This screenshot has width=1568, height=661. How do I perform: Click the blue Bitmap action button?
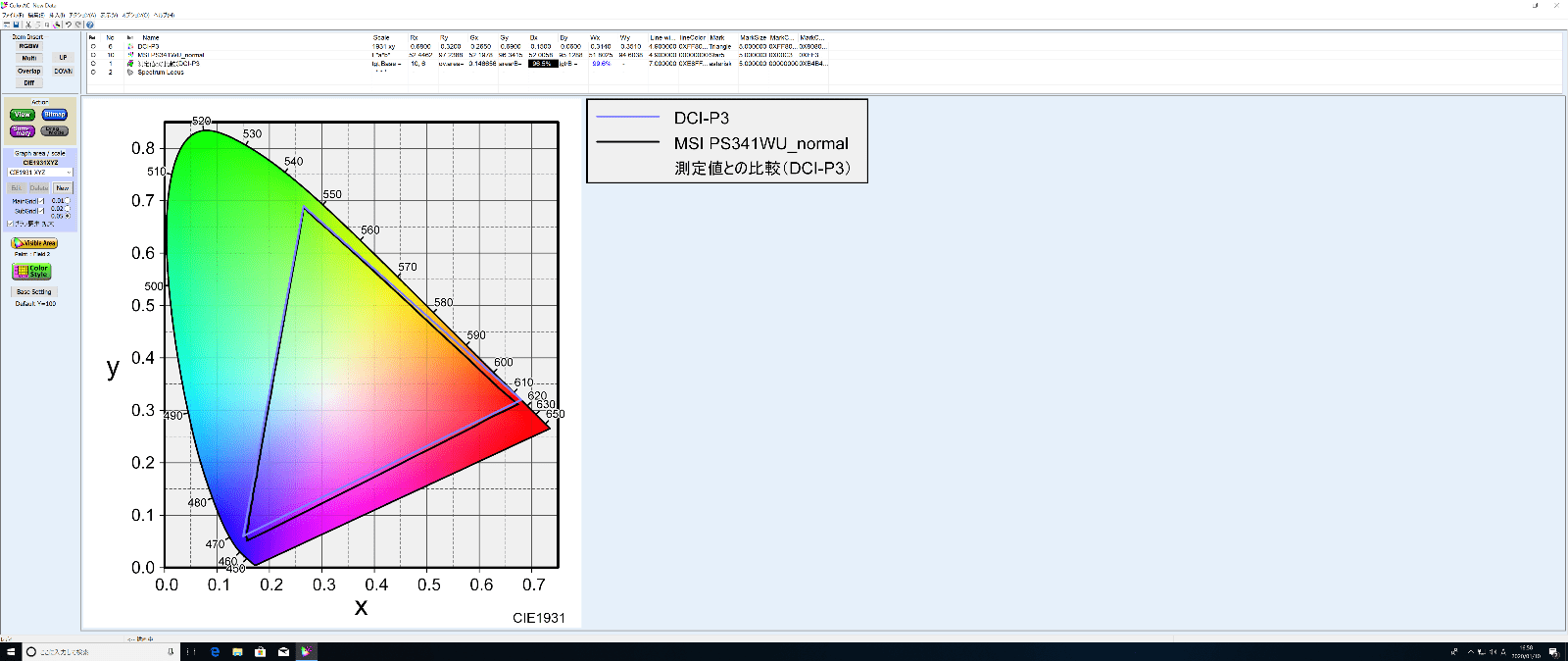point(55,115)
